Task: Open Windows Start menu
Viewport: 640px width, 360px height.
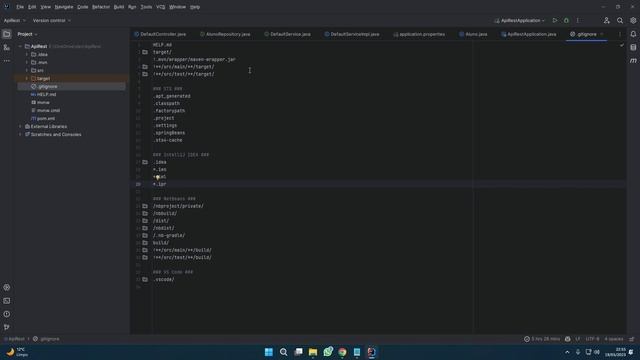Action: [x=269, y=352]
